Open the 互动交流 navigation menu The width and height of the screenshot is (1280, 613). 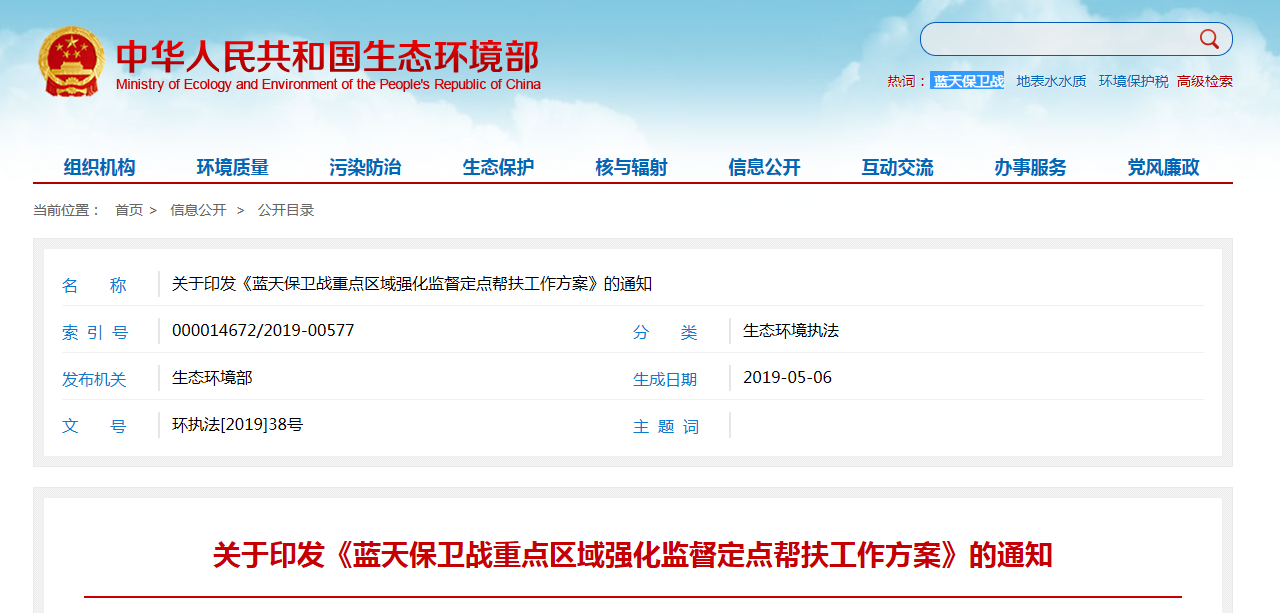898,167
